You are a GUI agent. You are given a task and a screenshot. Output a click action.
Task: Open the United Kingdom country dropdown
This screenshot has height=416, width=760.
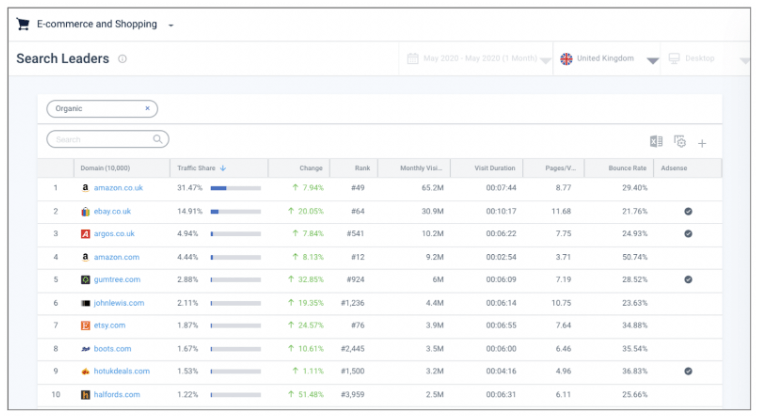tap(652, 60)
